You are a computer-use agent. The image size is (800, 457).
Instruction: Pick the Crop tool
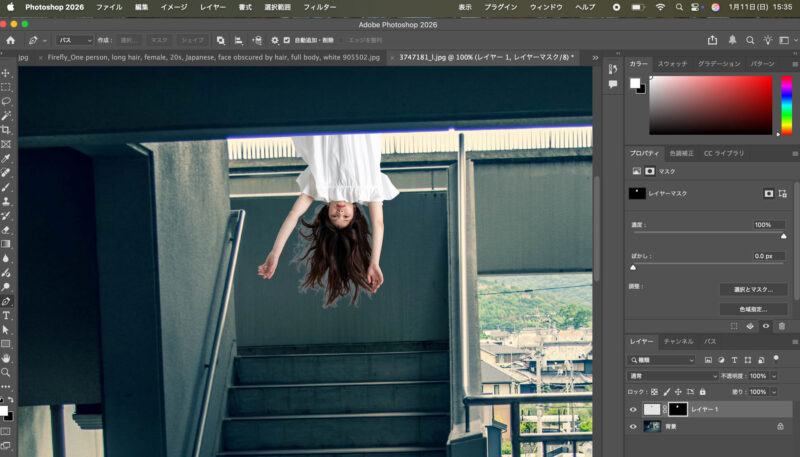click(6, 130)
